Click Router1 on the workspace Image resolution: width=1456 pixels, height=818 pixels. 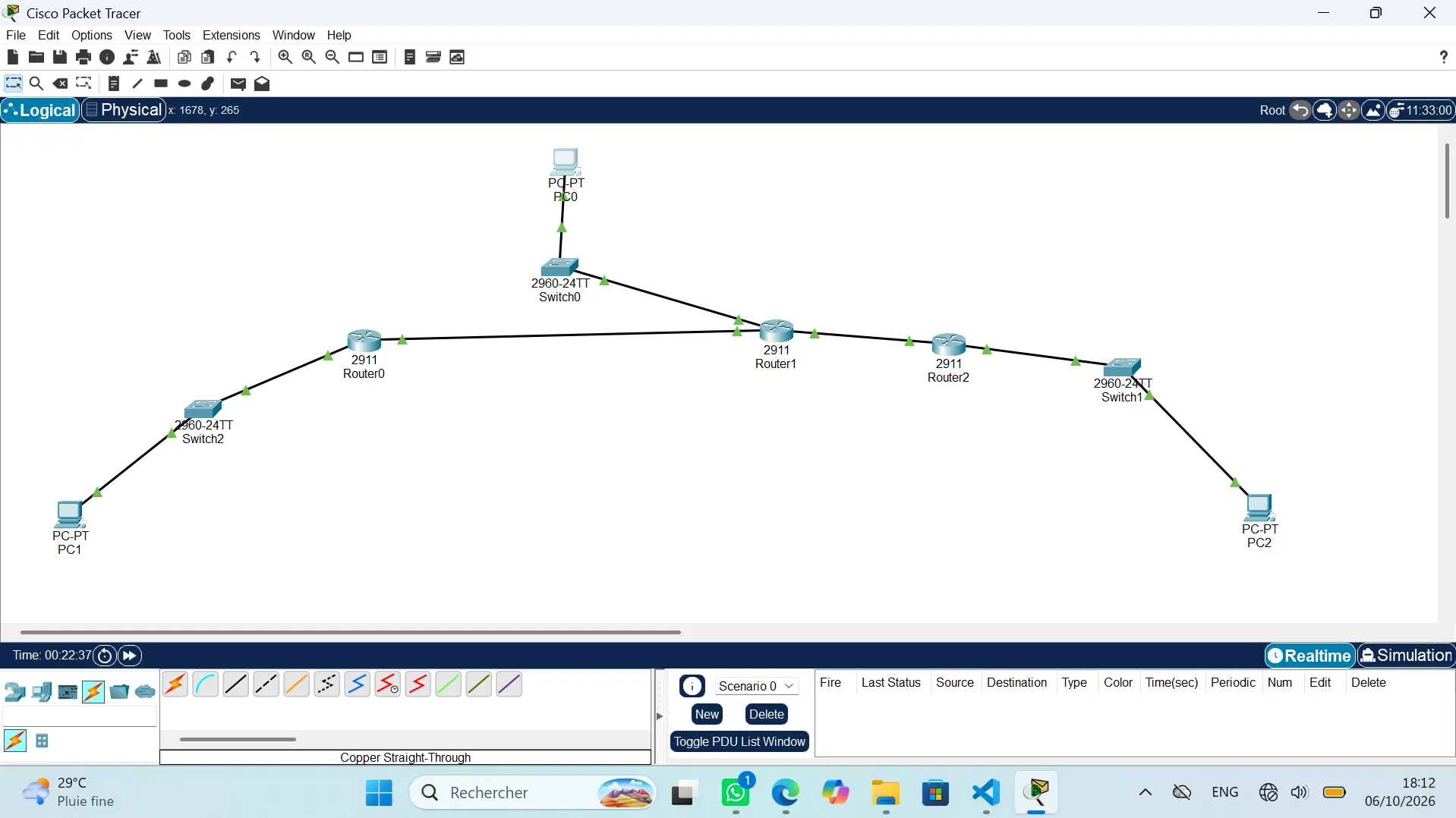777,331
